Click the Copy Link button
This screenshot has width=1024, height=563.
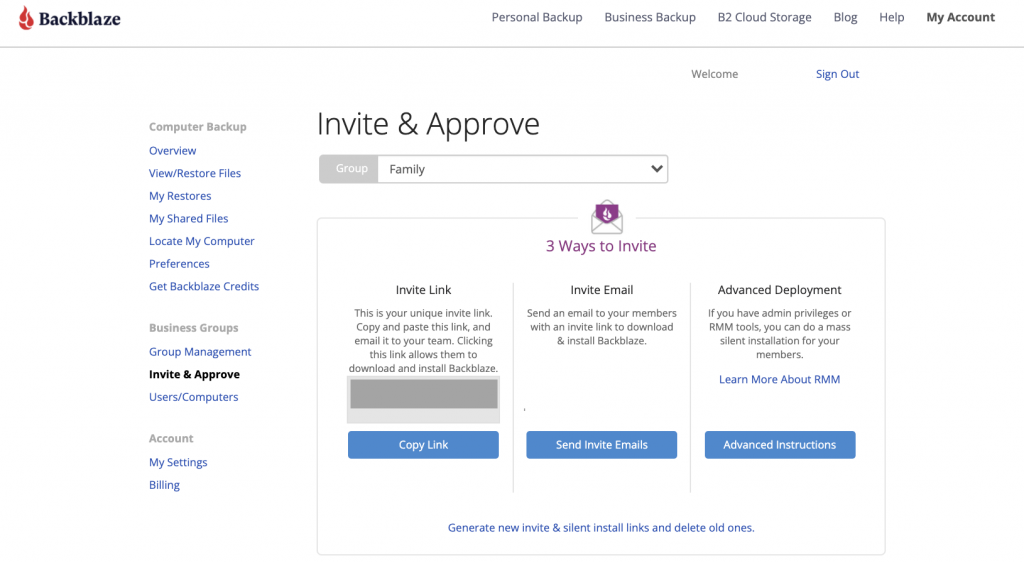point(423,445)
